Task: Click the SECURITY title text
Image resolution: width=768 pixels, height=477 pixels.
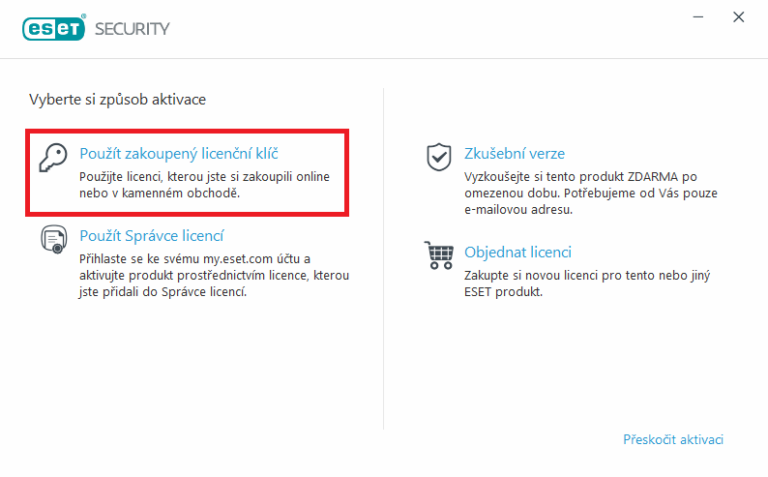Action: coord(132,29)
